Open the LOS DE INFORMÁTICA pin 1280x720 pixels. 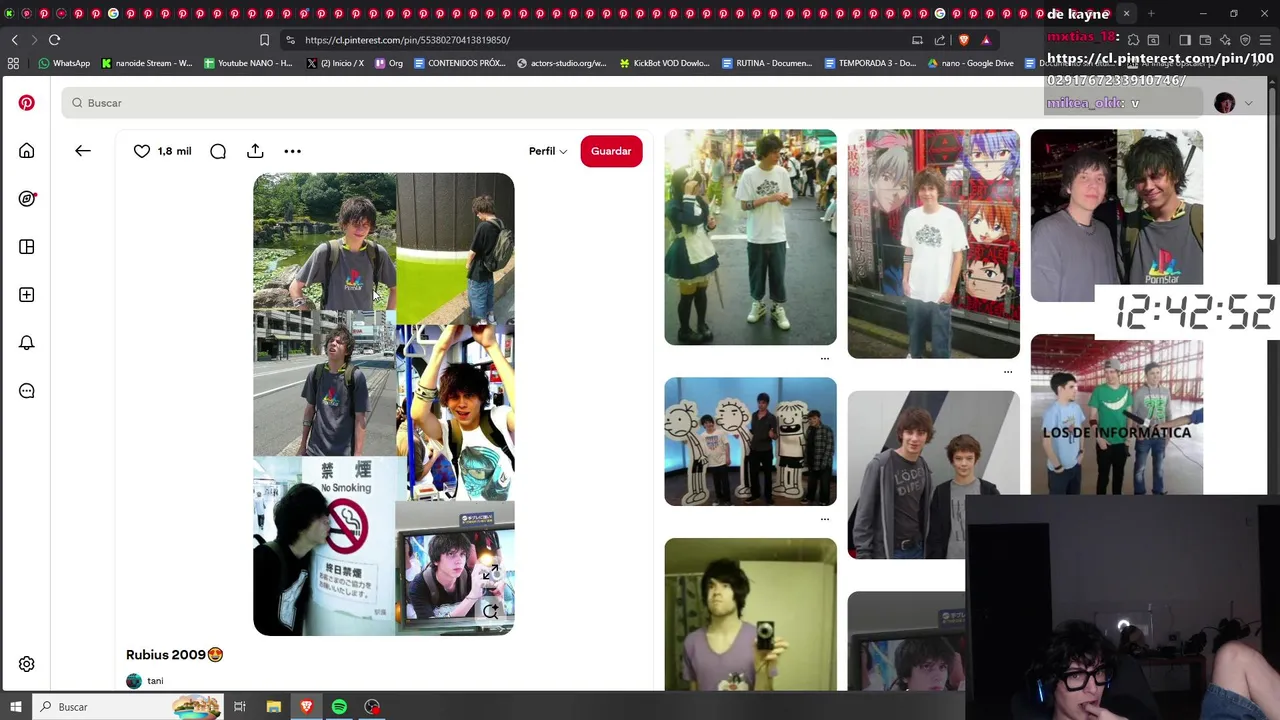click(x=1117, y=414)
